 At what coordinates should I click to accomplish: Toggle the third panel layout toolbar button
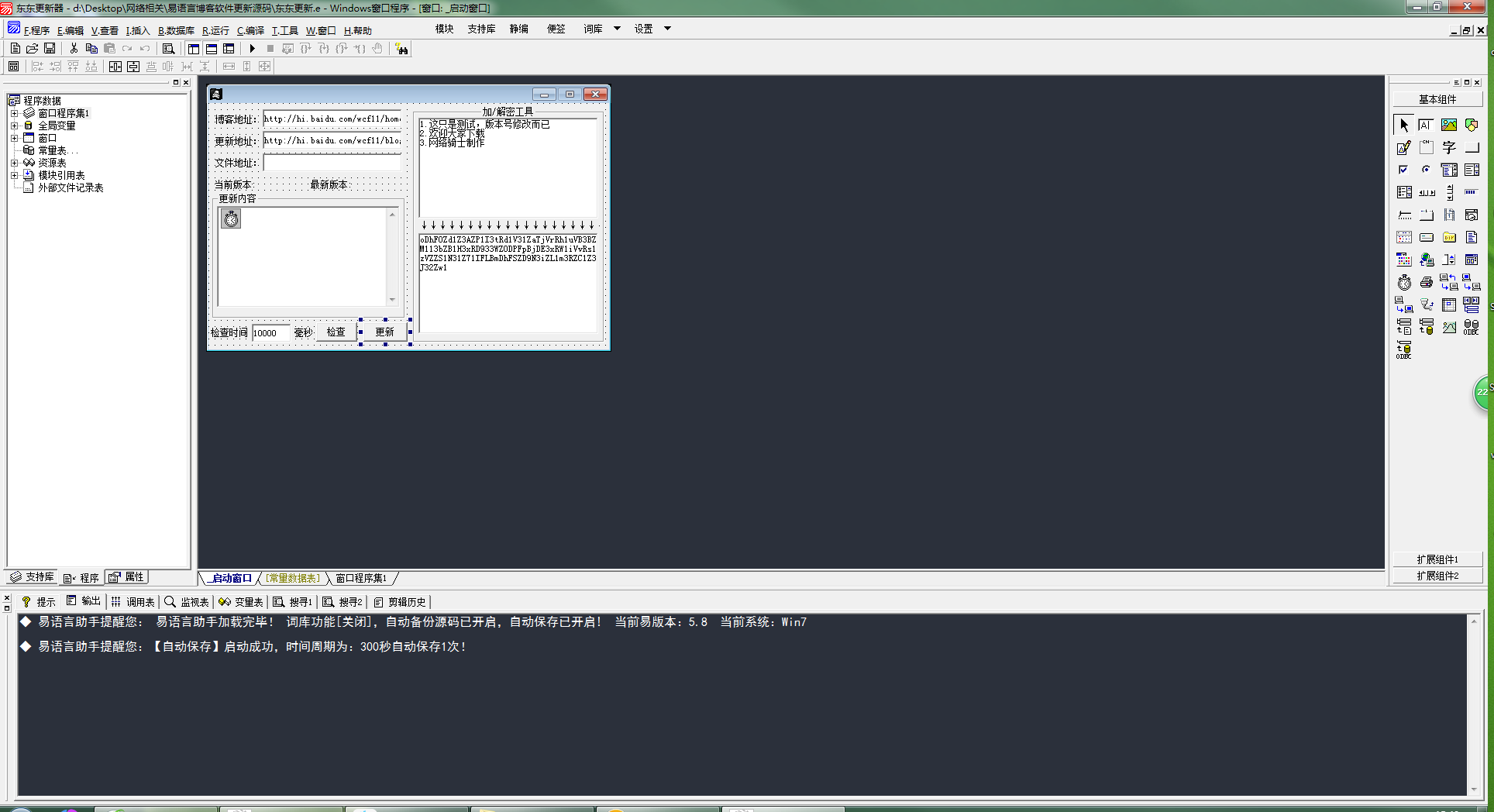pyautogui.click(x=229, y=48)
